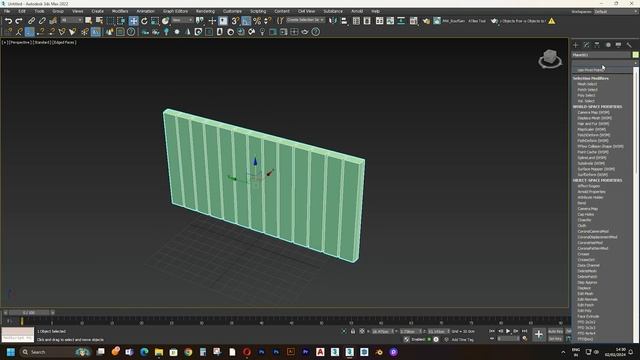
Task: Open Select by Name dialog icon
Action: coord(99,21)
